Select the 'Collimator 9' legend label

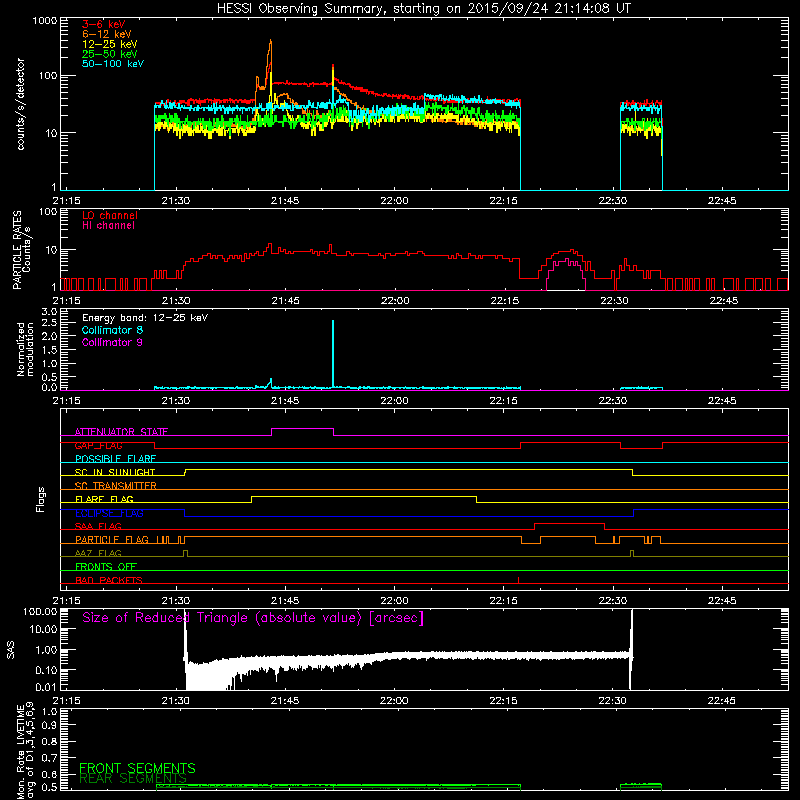(112, 342)
